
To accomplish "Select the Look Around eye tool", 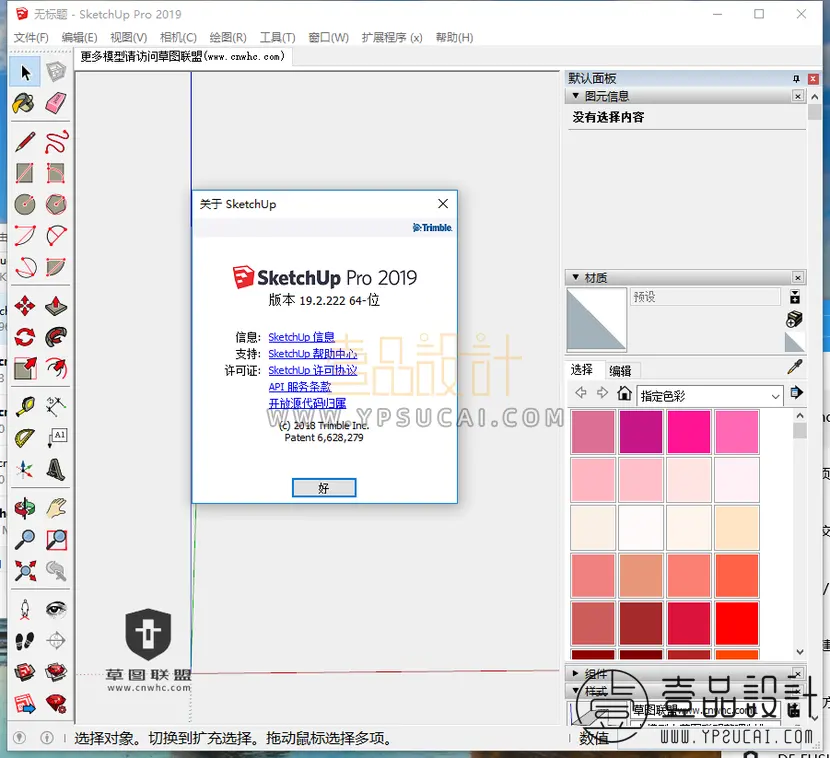I will [x=56, y=609].
